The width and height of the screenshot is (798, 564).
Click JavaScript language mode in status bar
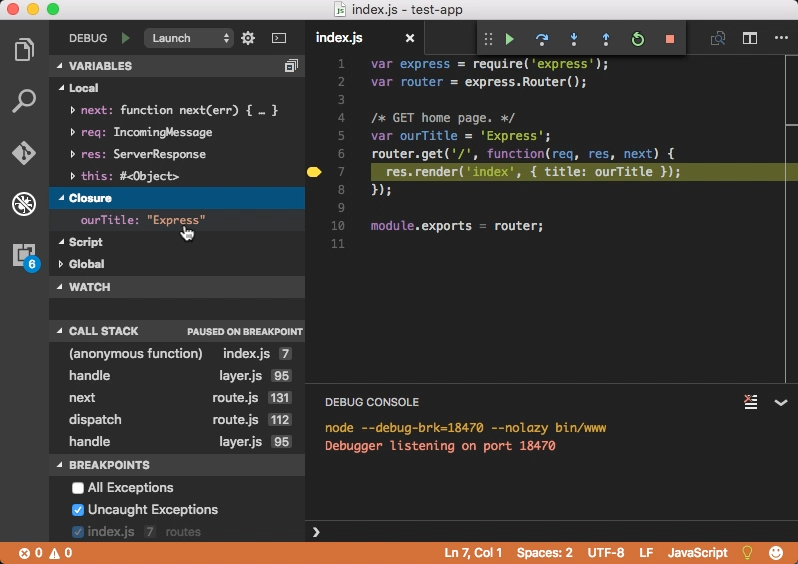coord(697,553)
